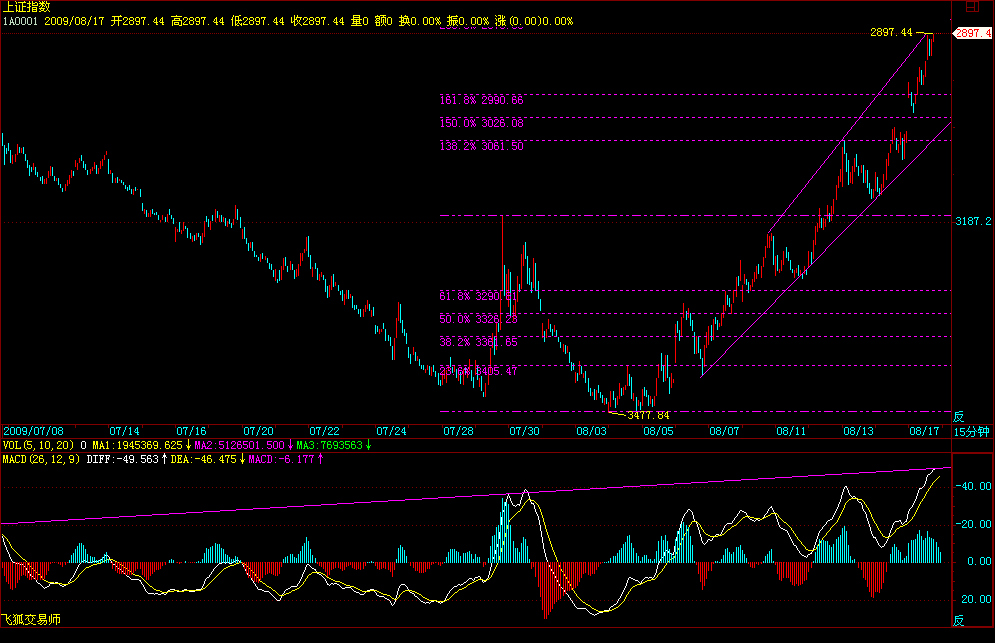Viewport: 995px width, 643px height.
Task: Click the 08/05 date on time axis
Action: click(659, 431)
